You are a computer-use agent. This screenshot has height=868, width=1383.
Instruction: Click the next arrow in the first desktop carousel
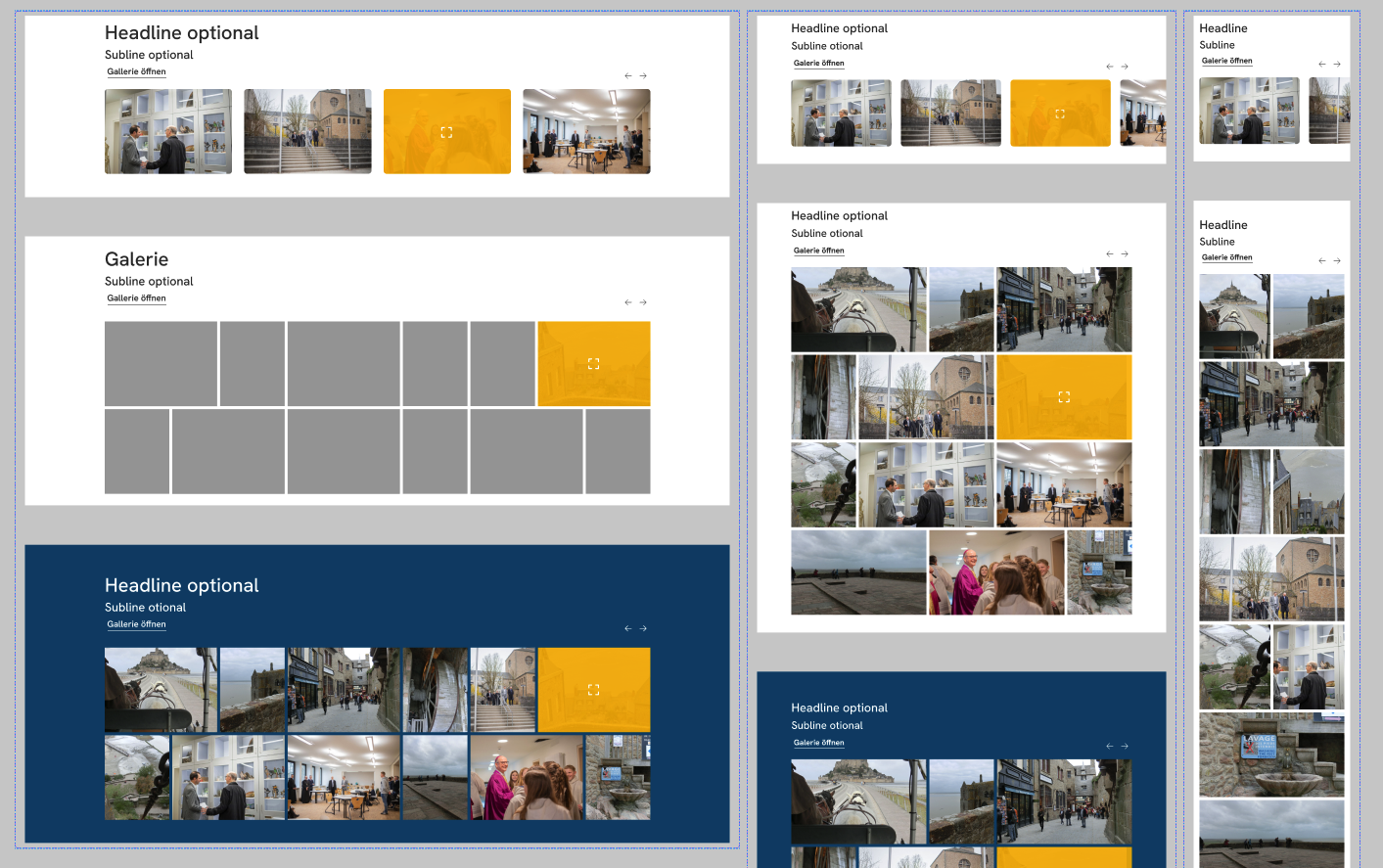pos(643,75)
